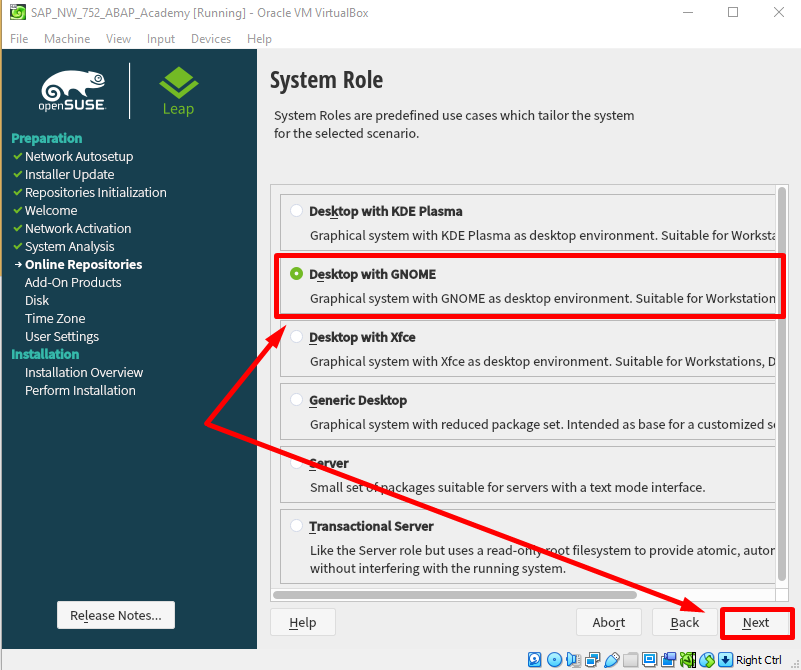This screenshot has height=670, width=801.
Task: Open the Machine menu
Action: pos(67,39)
